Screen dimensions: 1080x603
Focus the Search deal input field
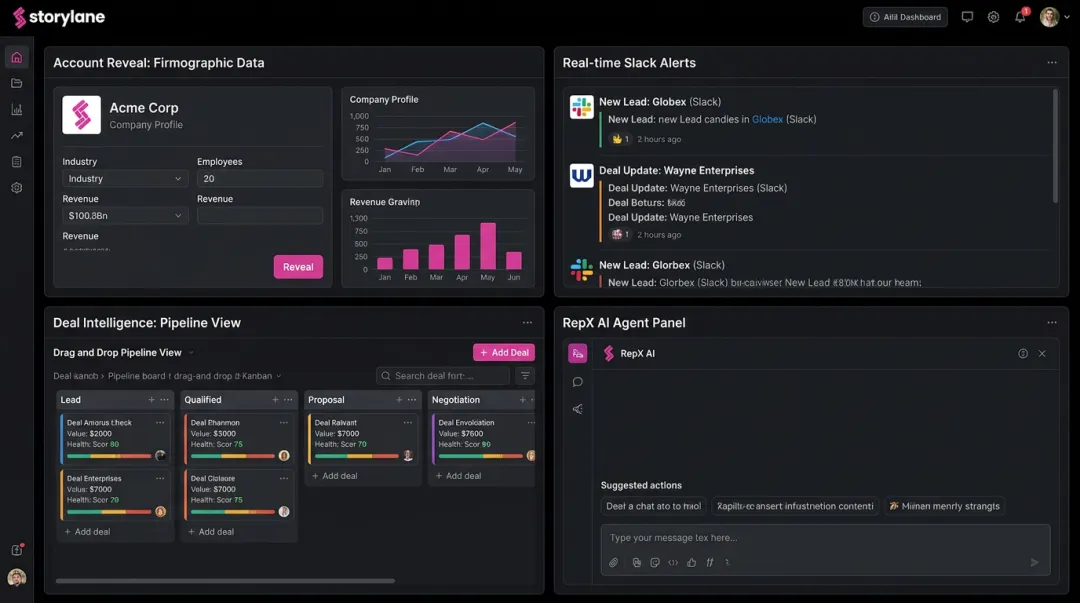(x=443, y=376)
